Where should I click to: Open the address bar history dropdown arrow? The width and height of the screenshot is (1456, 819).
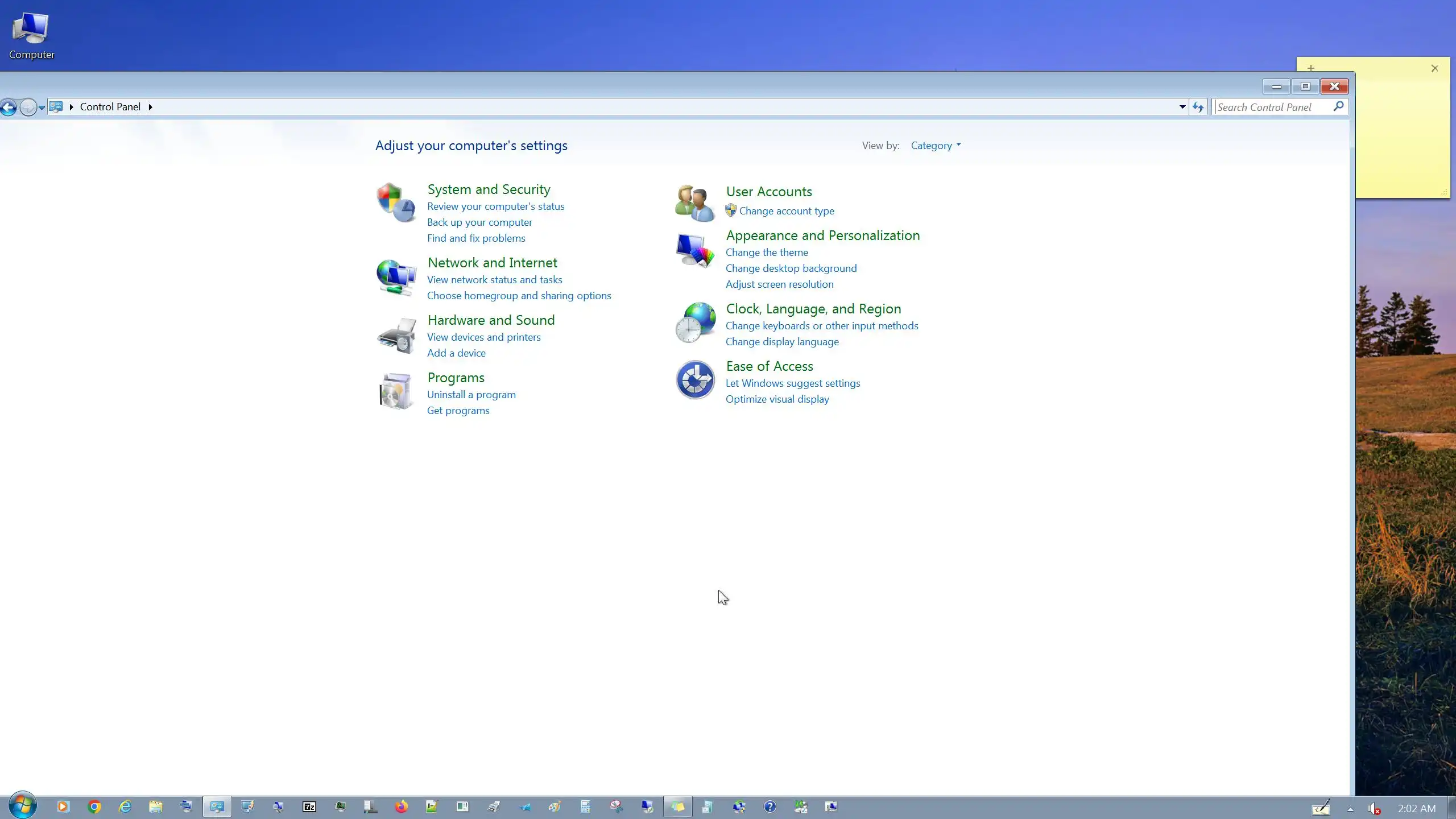(1182, 107)
